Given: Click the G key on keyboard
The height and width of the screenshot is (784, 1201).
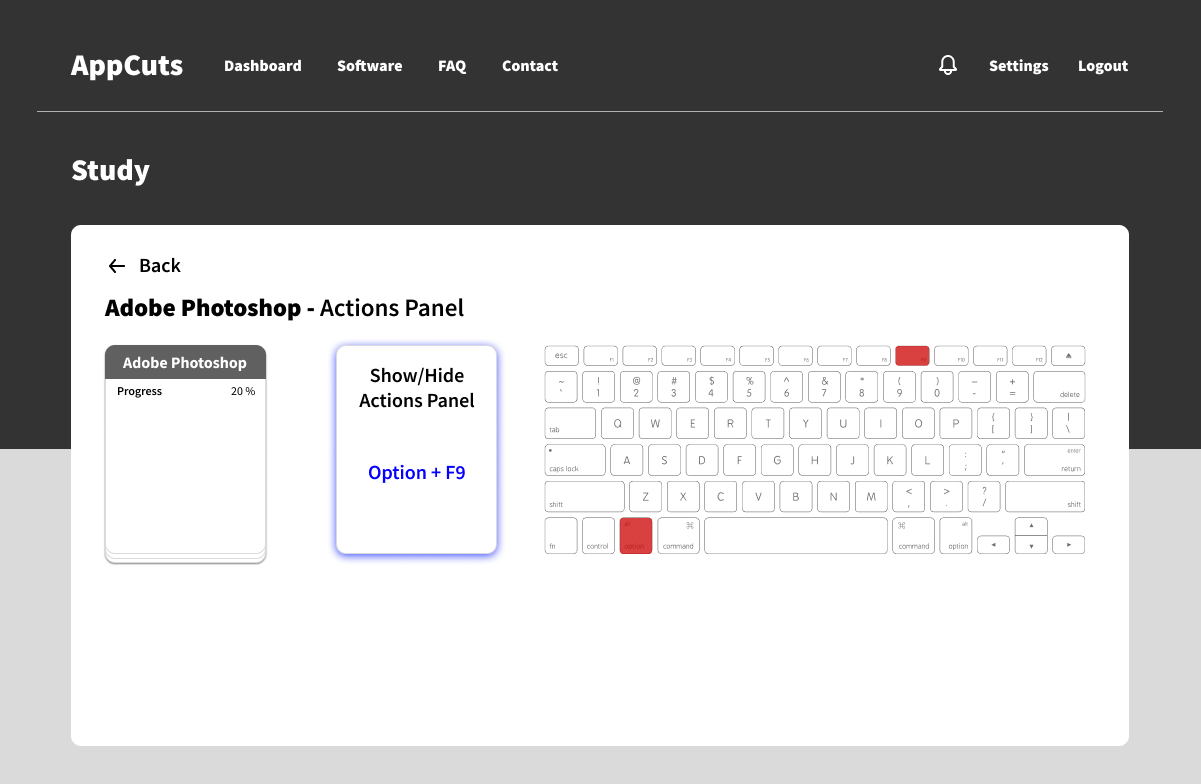Looking at the screenshot, I should [777, 460].
